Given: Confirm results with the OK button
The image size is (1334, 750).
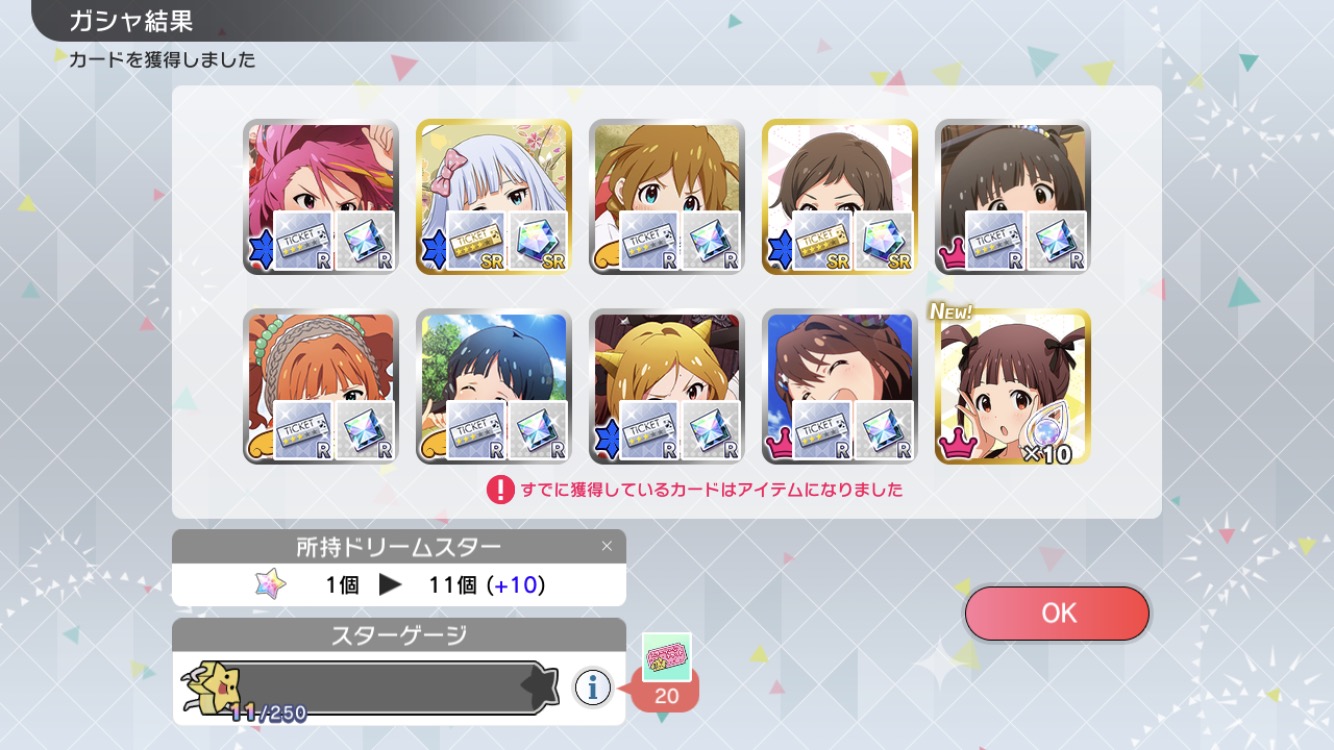Looking at the screenshot, I should point(1058,613).
